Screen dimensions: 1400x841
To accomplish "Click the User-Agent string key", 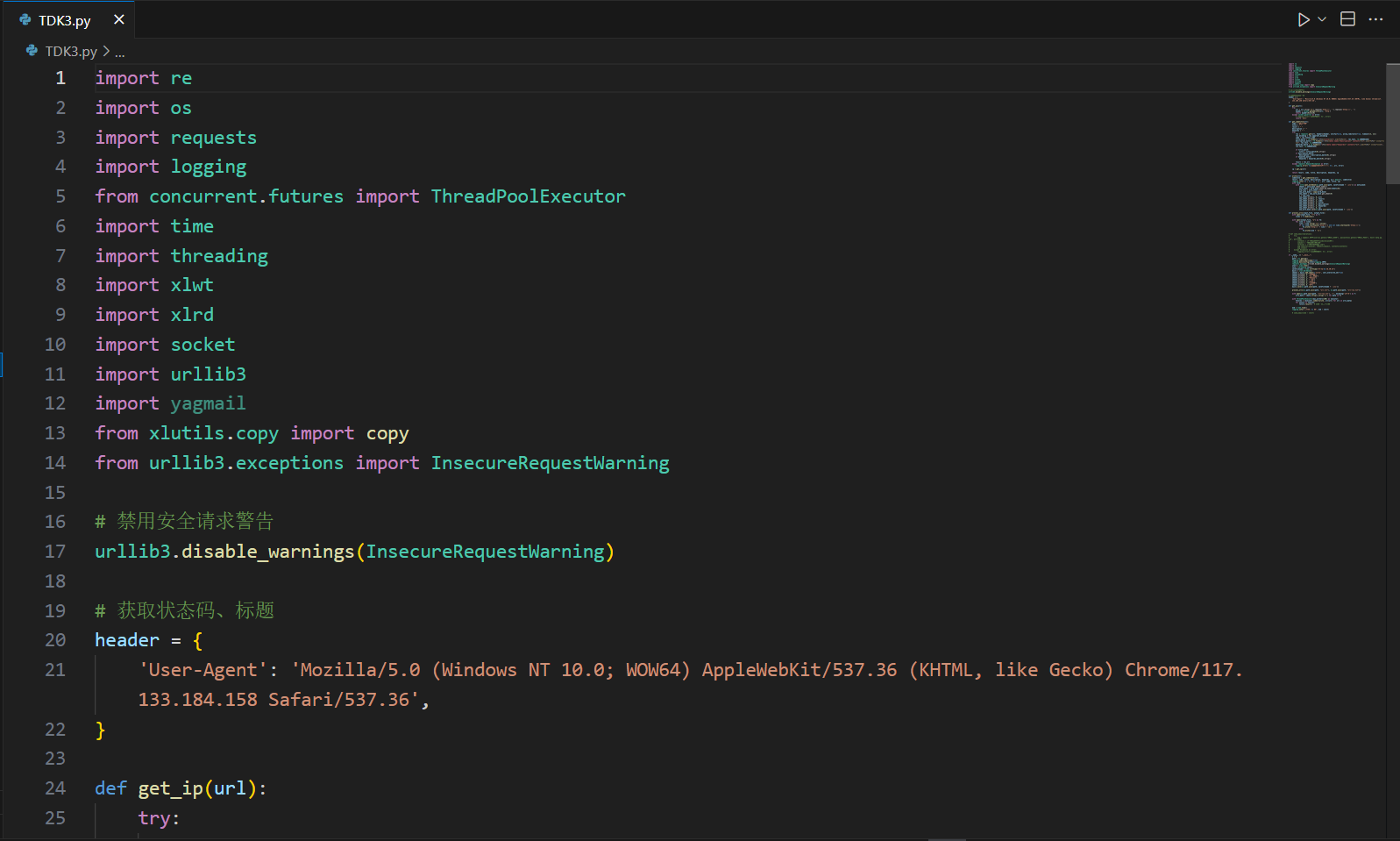I will [203, 670].
